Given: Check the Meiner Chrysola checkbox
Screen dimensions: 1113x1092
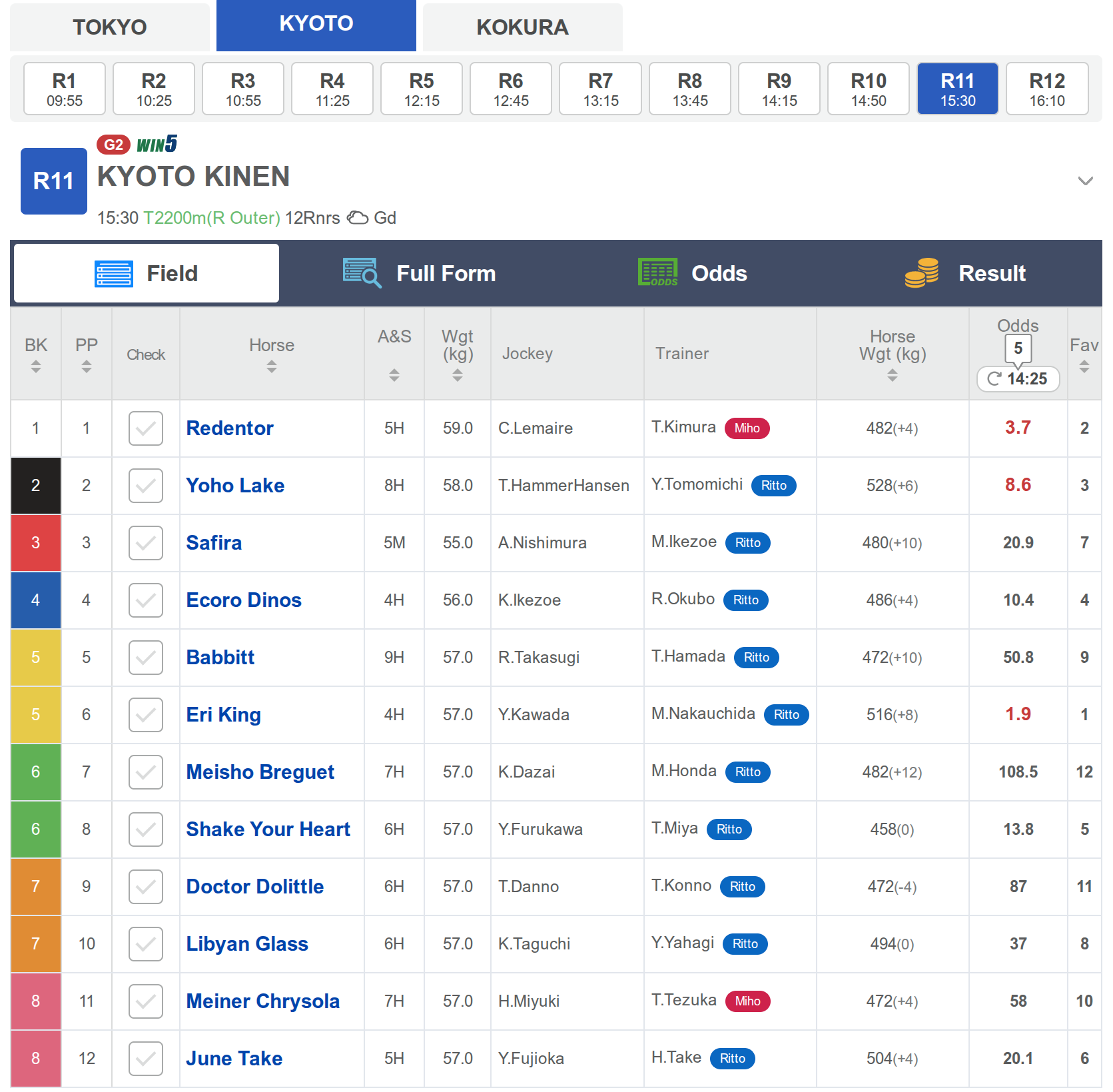Looking at the screenshot, I should click(x=146, y=1001).
